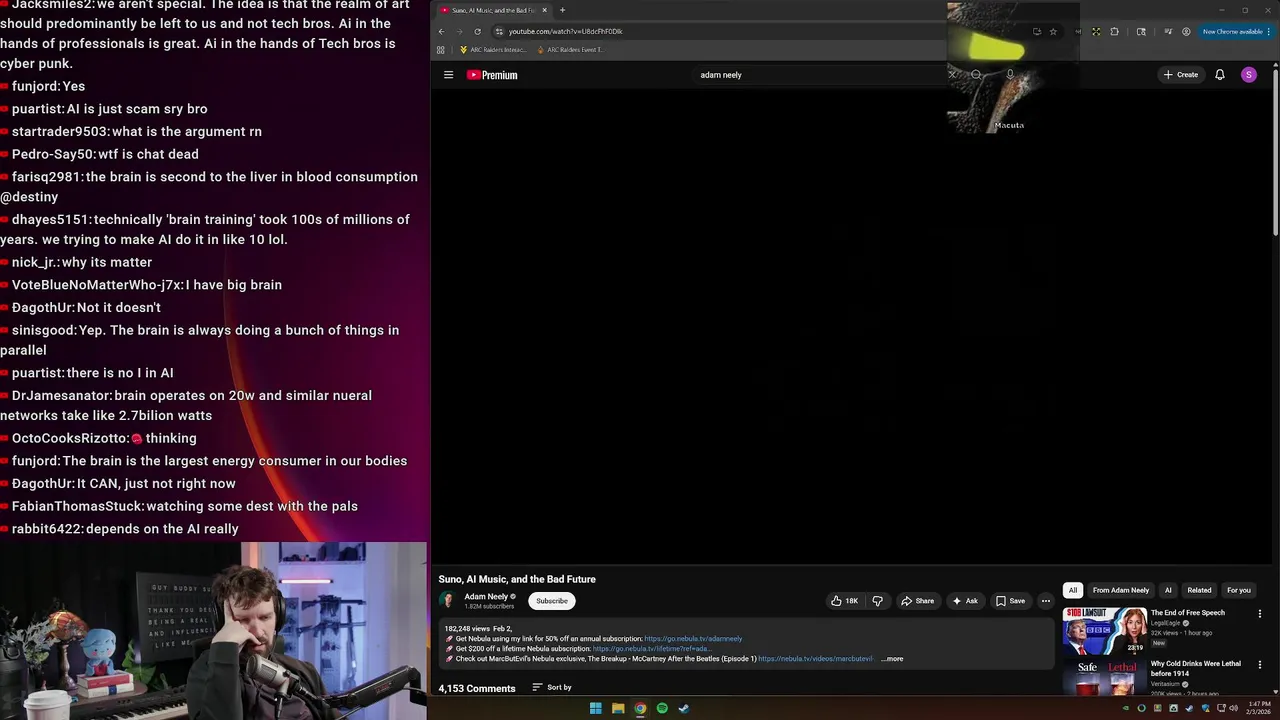
Task: Open Spotify from the taskbar
Action: pos(662,708)
